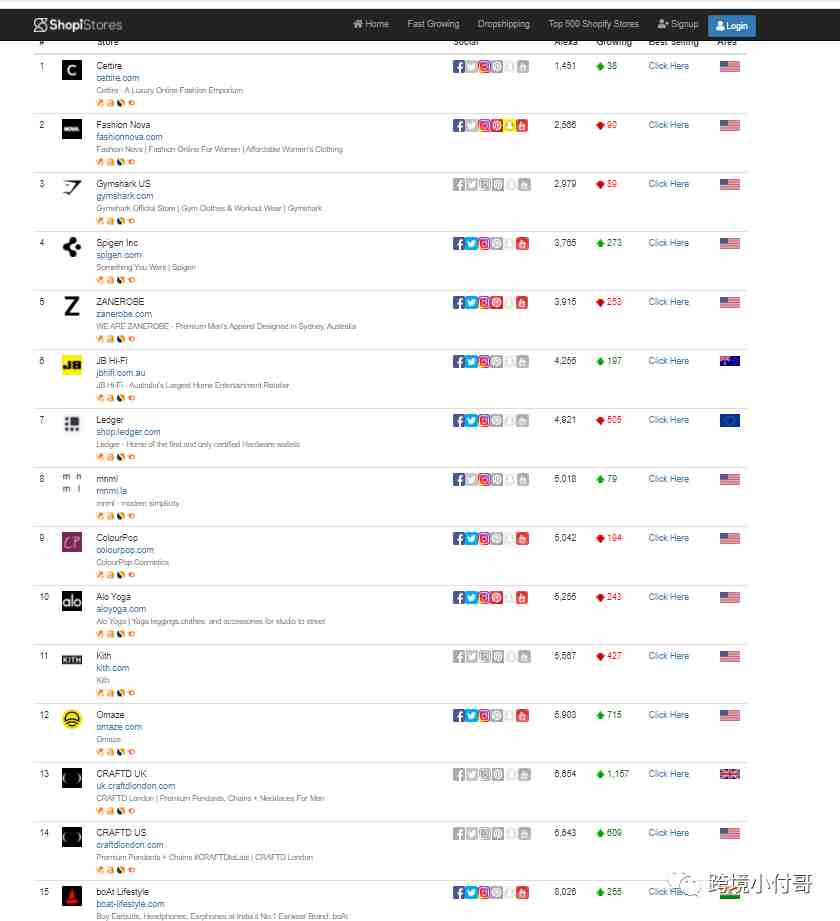Image resolution: width=840 pixels, height=921 pixels.
Task: Open Alo Yoga's Facebook icon
Action: 459,597
